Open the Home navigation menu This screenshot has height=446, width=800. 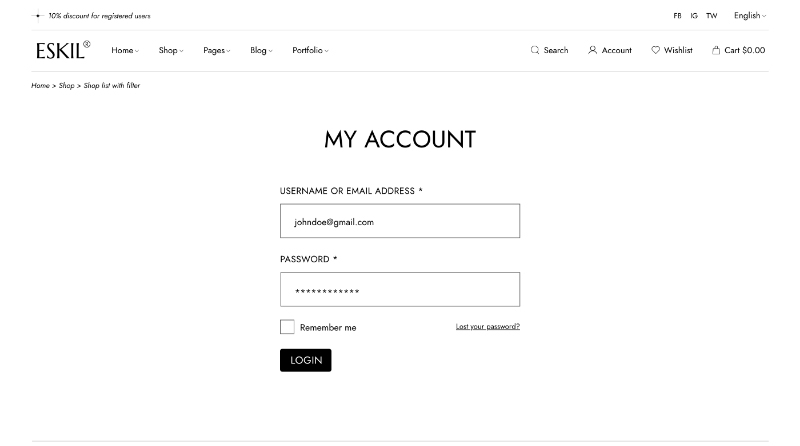tap(125, 50)
